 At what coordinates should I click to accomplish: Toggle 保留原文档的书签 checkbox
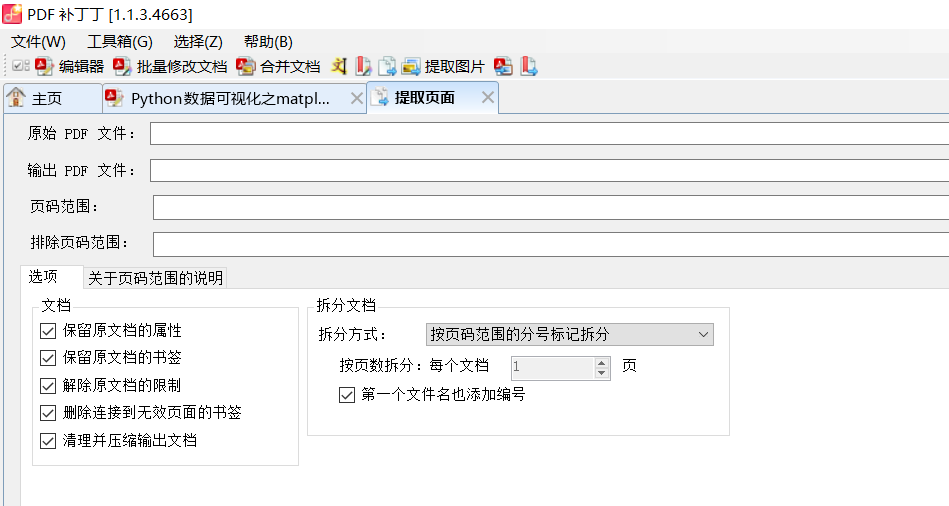tap(48, 358)
